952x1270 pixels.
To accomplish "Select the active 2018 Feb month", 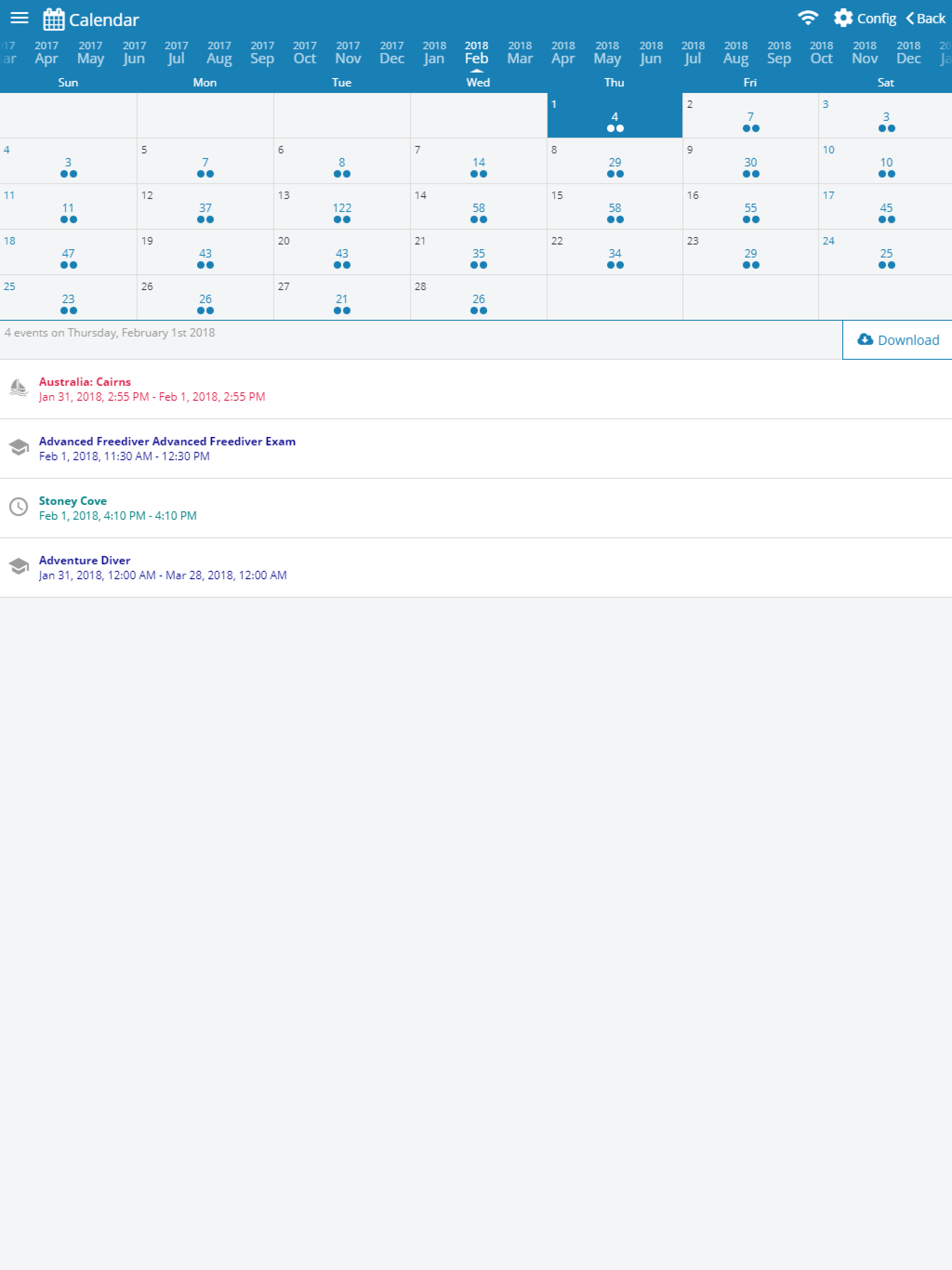I will tap(476, 53).
